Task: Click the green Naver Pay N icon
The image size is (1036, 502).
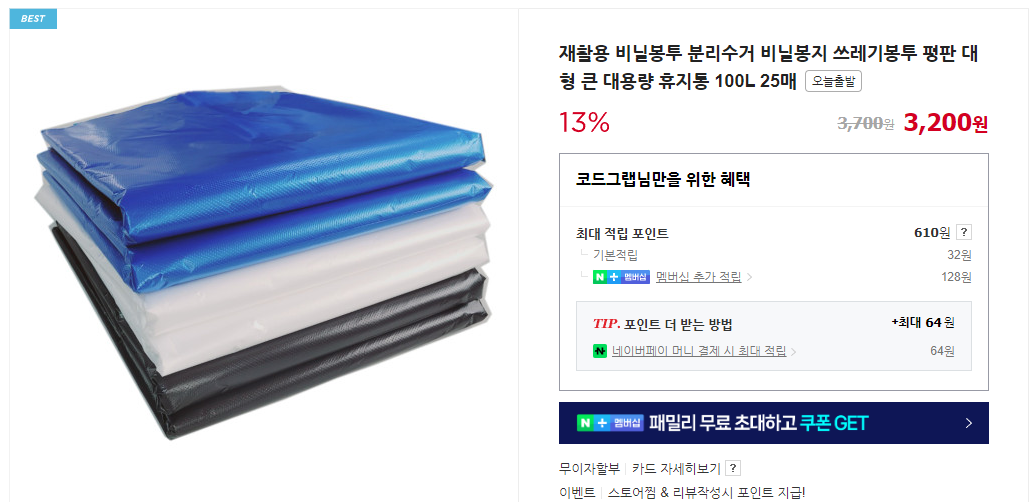Action: coord(599,351)
